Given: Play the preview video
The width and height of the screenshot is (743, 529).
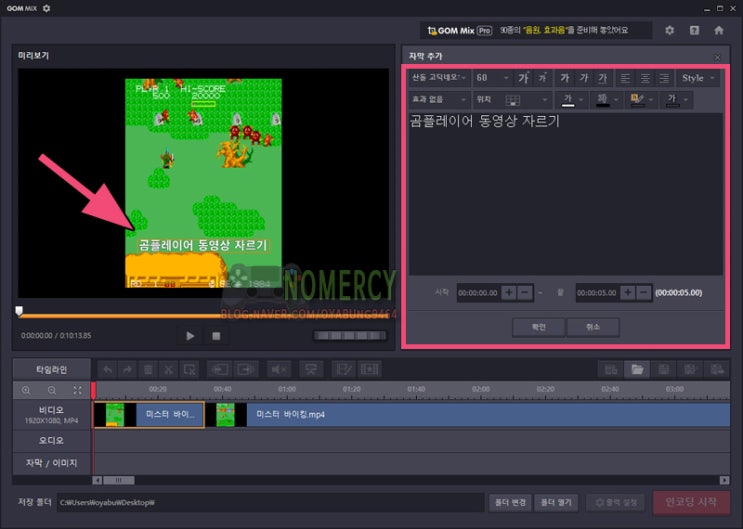Looking at the screenshot, I should pyautogui.click(x=190, y=336).
